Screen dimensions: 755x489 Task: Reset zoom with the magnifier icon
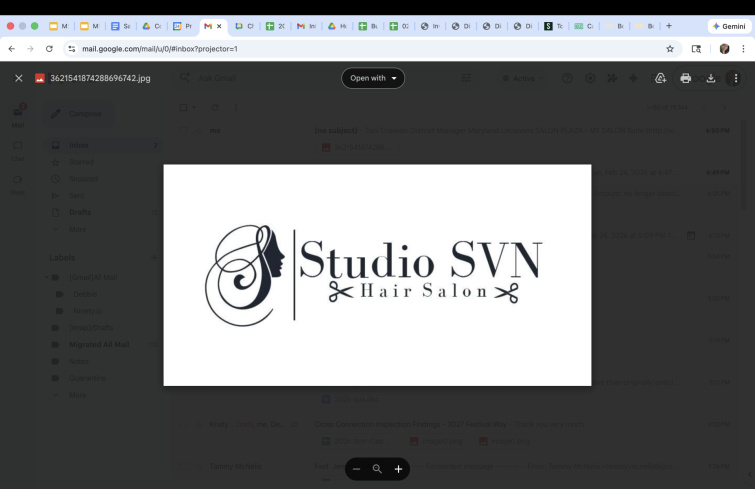(x=377, y=469)
